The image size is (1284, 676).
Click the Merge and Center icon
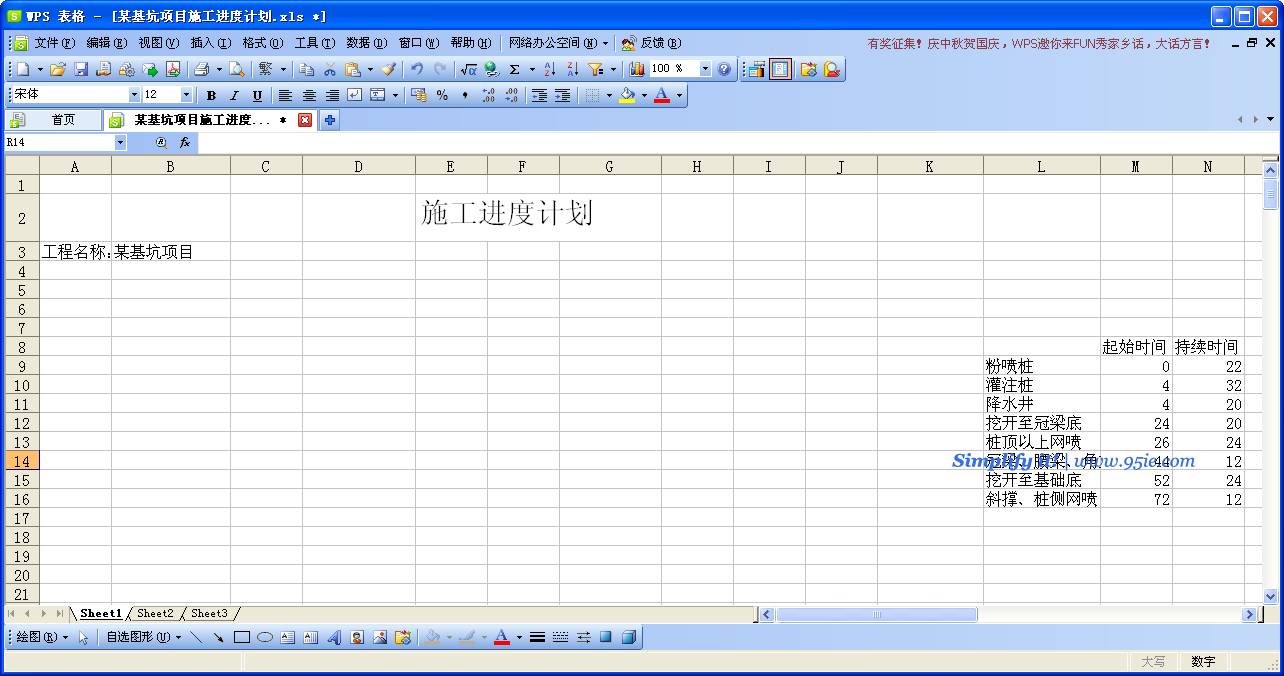[x=378, y=95]
